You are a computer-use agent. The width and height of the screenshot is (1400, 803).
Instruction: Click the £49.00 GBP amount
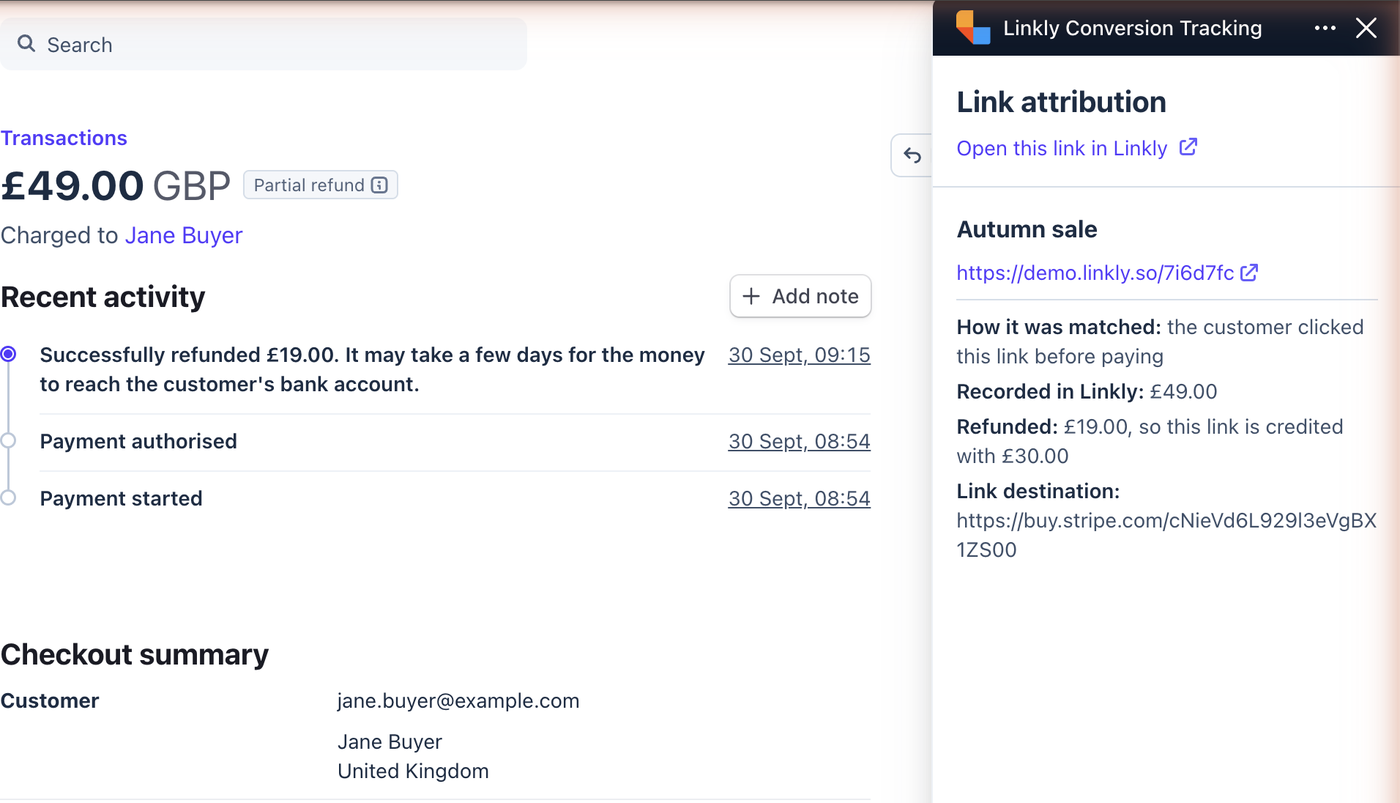(115, 186)
